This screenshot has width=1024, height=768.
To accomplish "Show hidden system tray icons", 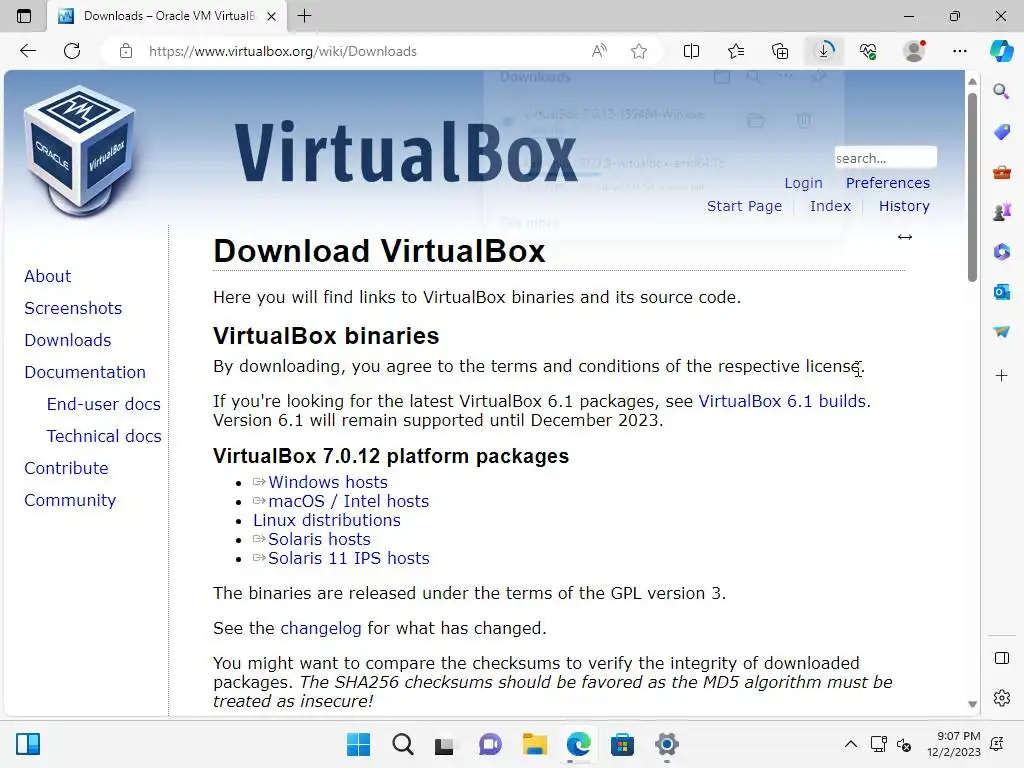I will (850, 744).
